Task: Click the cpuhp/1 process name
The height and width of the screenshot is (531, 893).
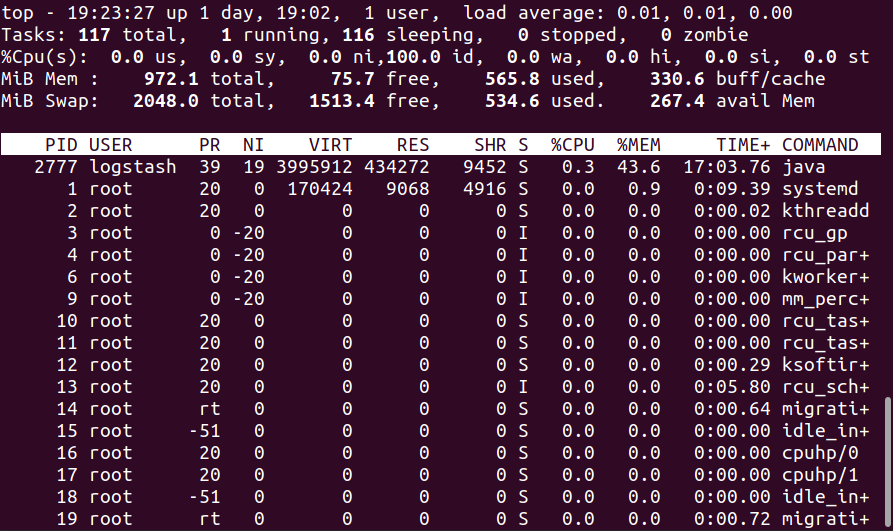Action: point(820,475)
